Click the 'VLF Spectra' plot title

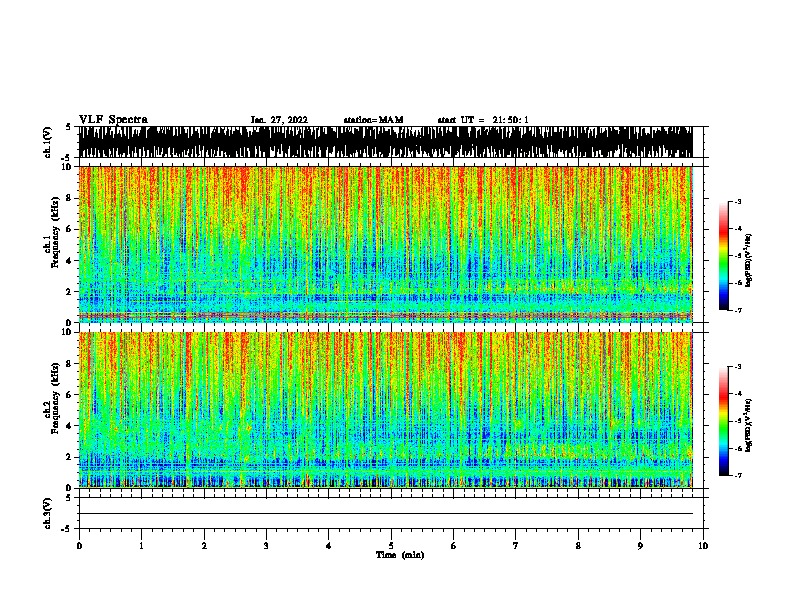point(113,120)
